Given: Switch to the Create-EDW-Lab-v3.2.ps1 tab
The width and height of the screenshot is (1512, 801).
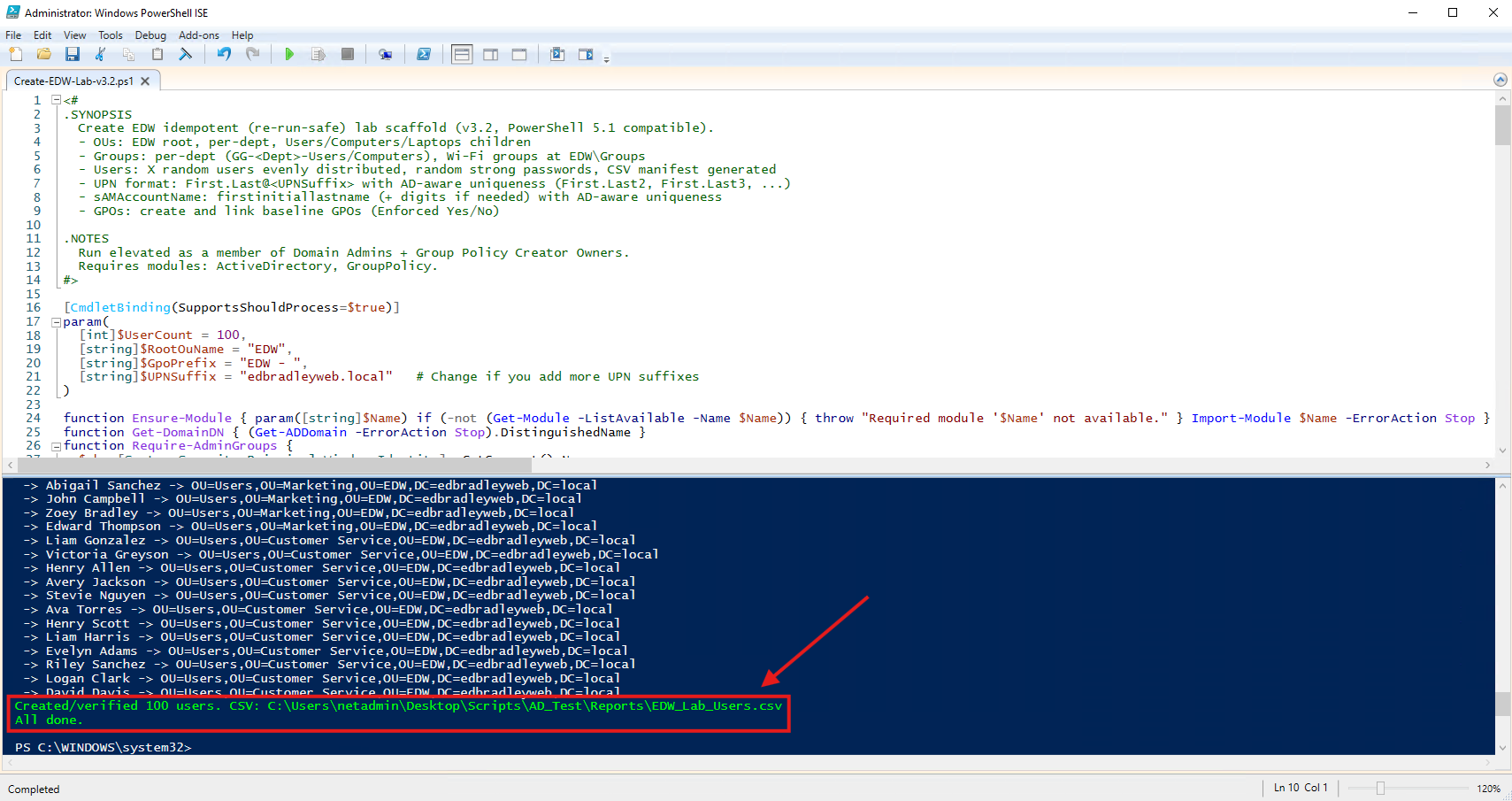Looking at the screenshot, I should [75, 80].
